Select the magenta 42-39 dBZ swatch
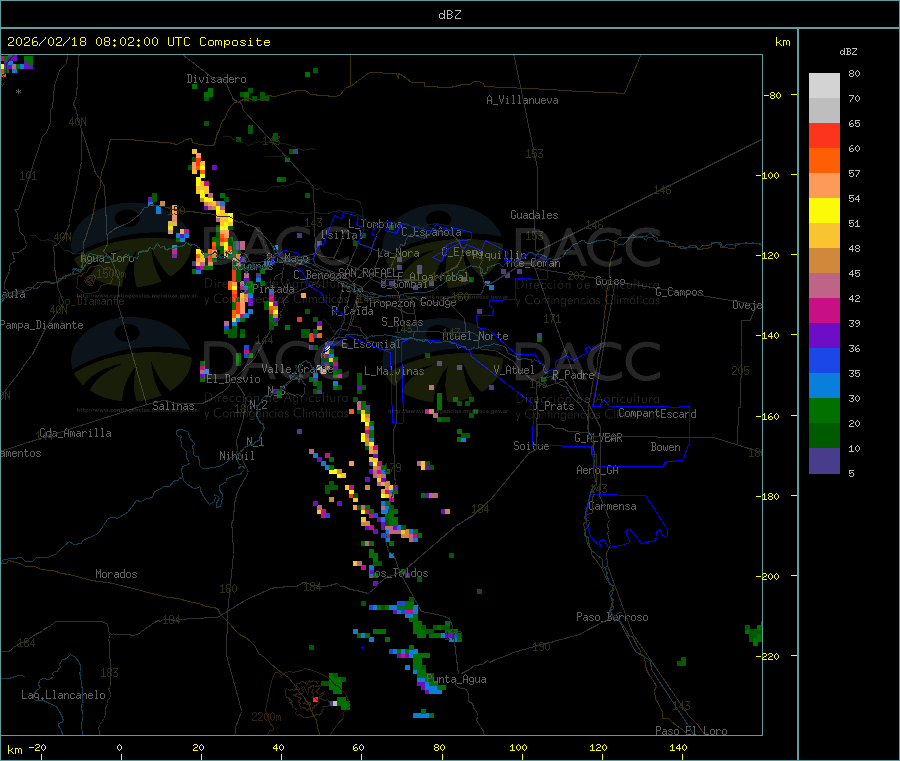900x761 pixels. [x=824, y=310]
